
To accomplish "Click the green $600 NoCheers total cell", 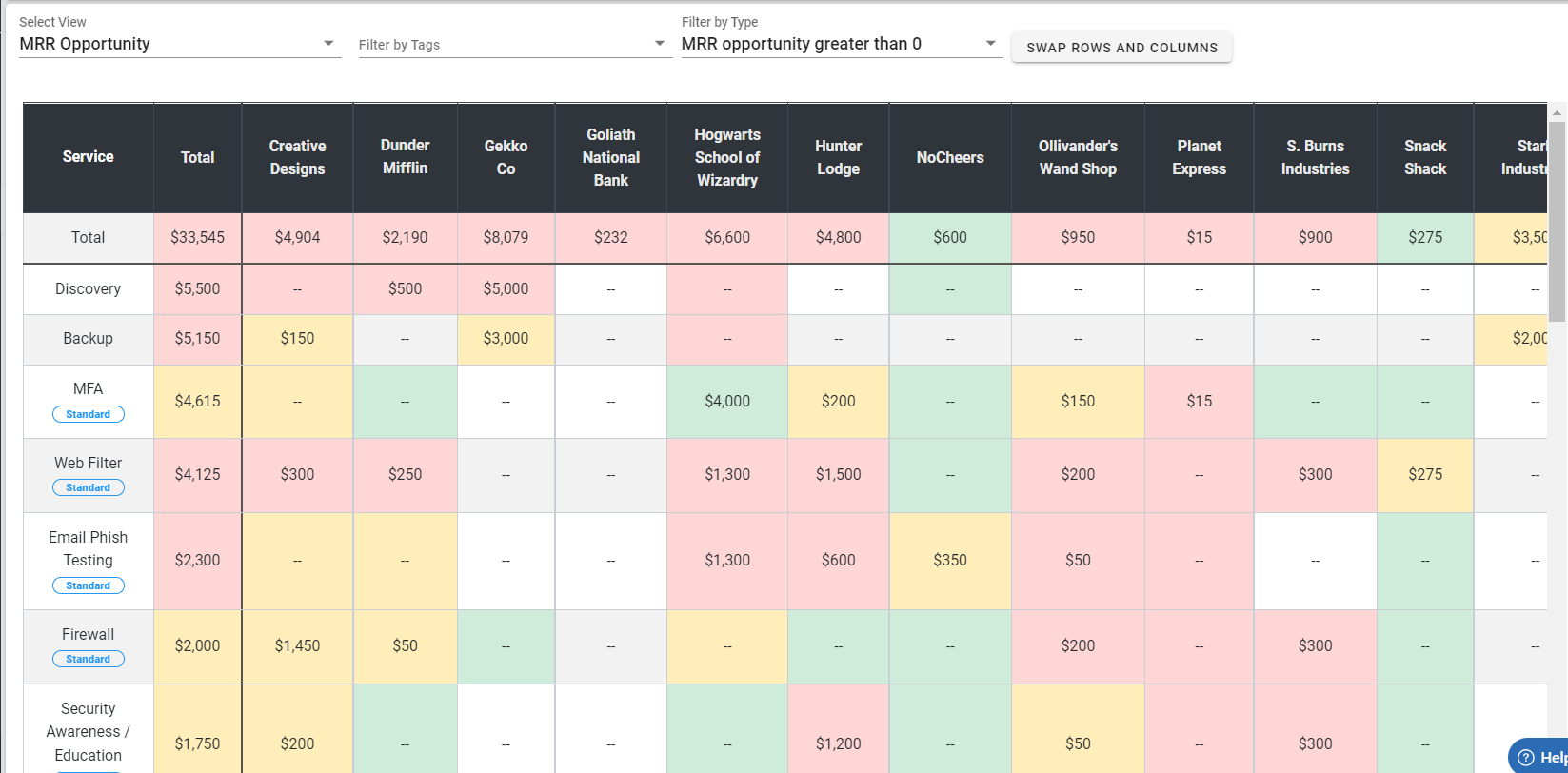I will (950, 238).
